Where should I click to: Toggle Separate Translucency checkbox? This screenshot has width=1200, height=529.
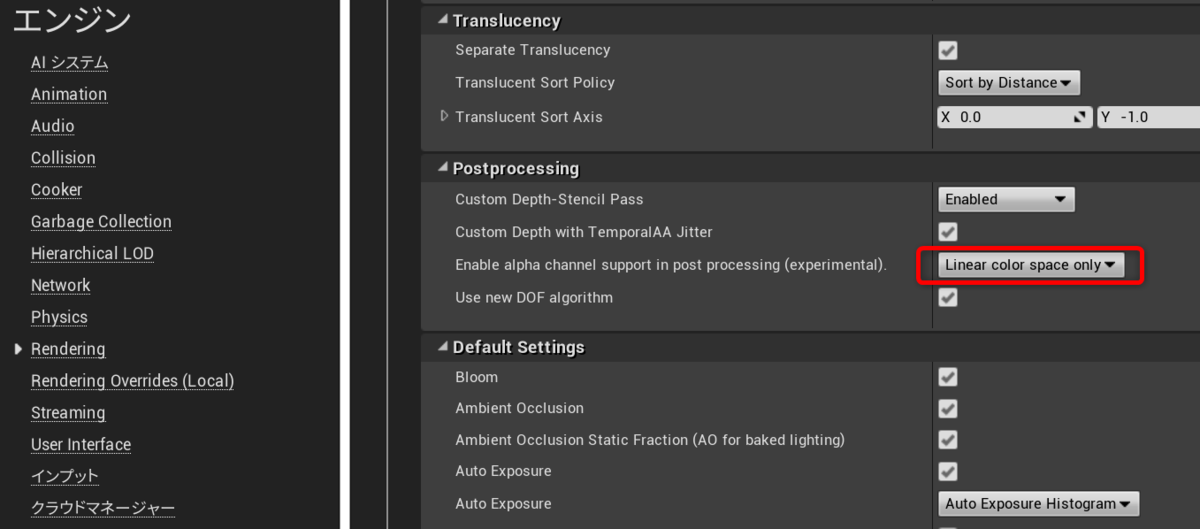pos(947,50)
